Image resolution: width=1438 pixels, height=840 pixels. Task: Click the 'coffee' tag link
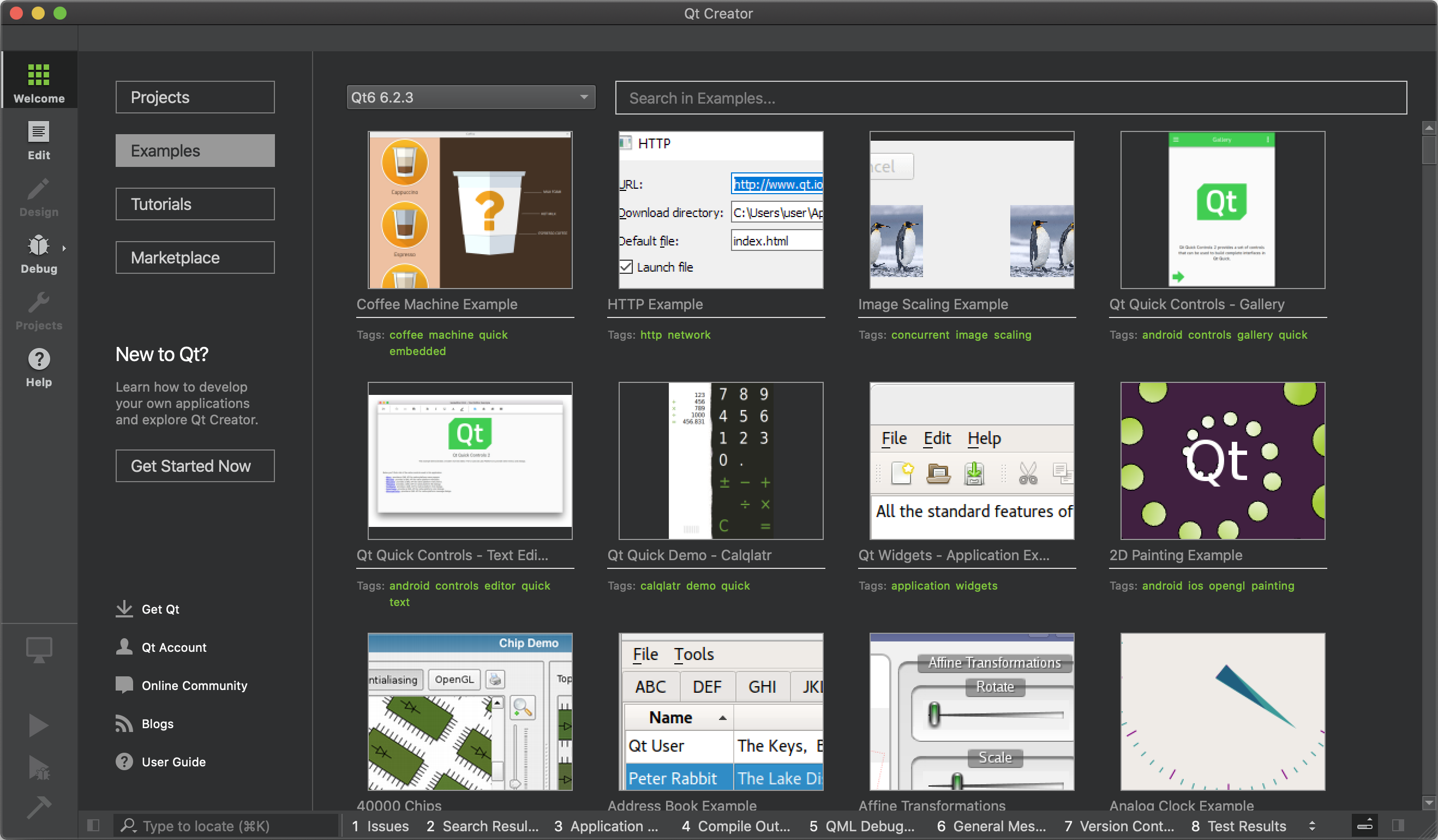406,335
